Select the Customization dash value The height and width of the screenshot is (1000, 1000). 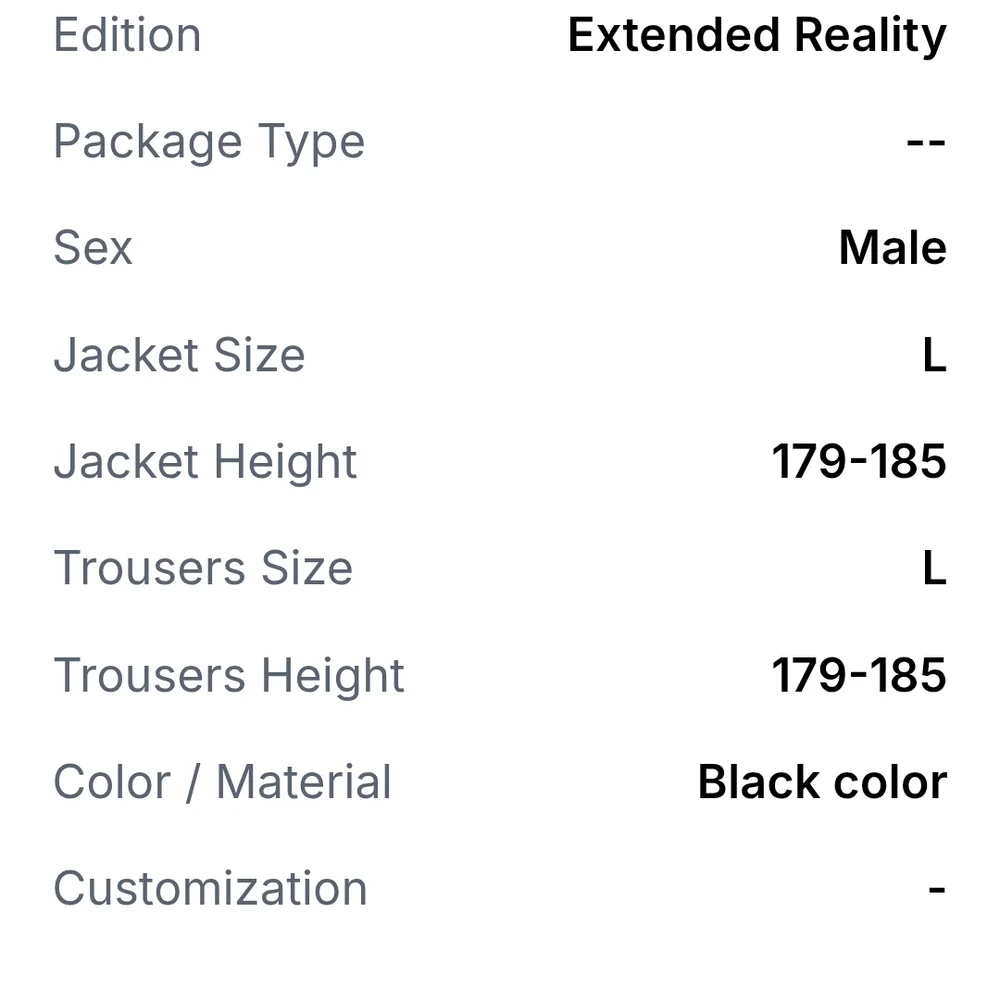pos(937,889)
